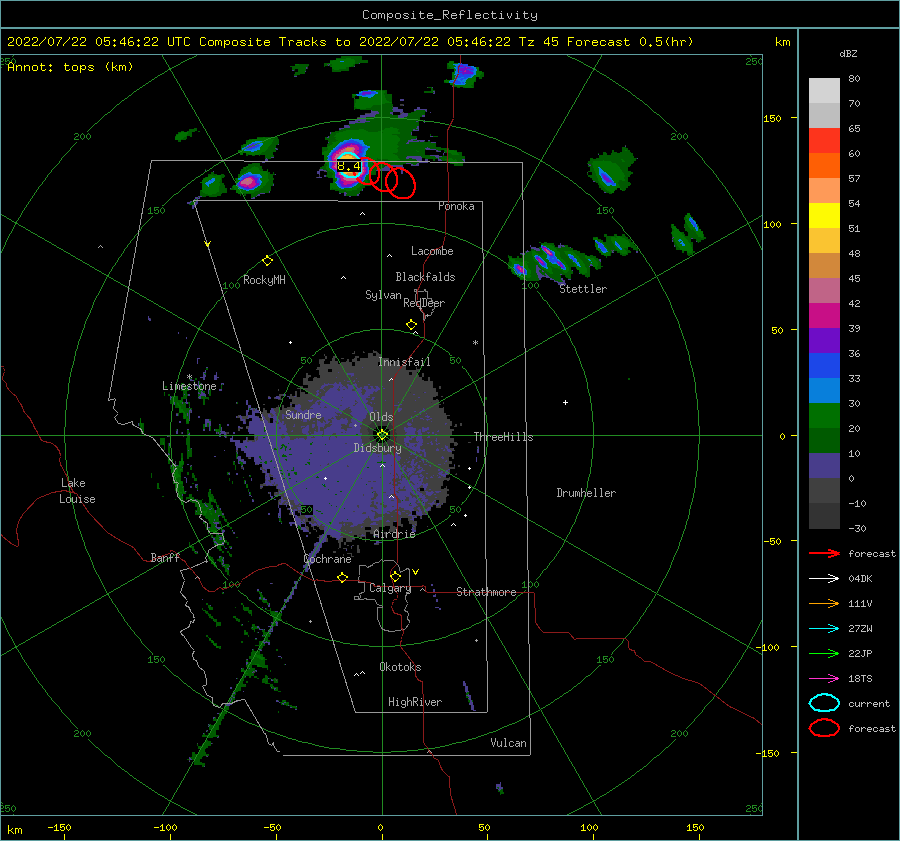Click the Didsbury label
The image size is (900, 841).
378,448
